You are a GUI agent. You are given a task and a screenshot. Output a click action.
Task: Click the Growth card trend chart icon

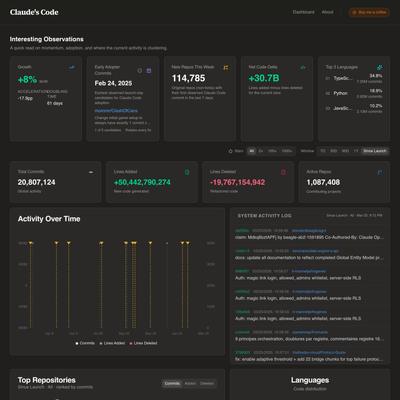(72, 67)
